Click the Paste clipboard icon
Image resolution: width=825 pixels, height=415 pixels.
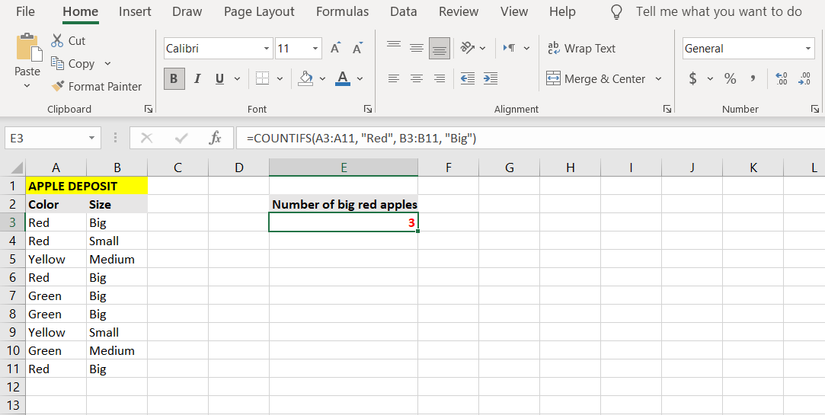pos(28,48)
